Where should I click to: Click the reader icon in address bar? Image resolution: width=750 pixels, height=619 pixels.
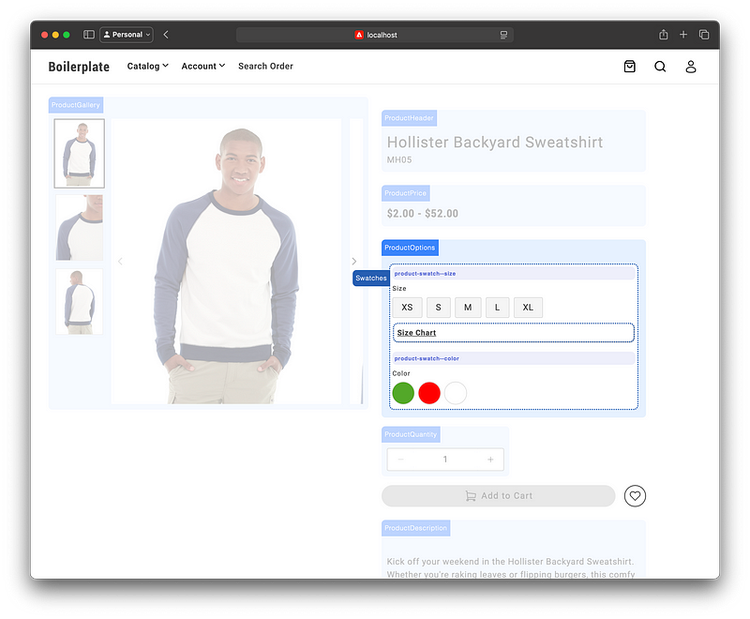coord(503,35)
